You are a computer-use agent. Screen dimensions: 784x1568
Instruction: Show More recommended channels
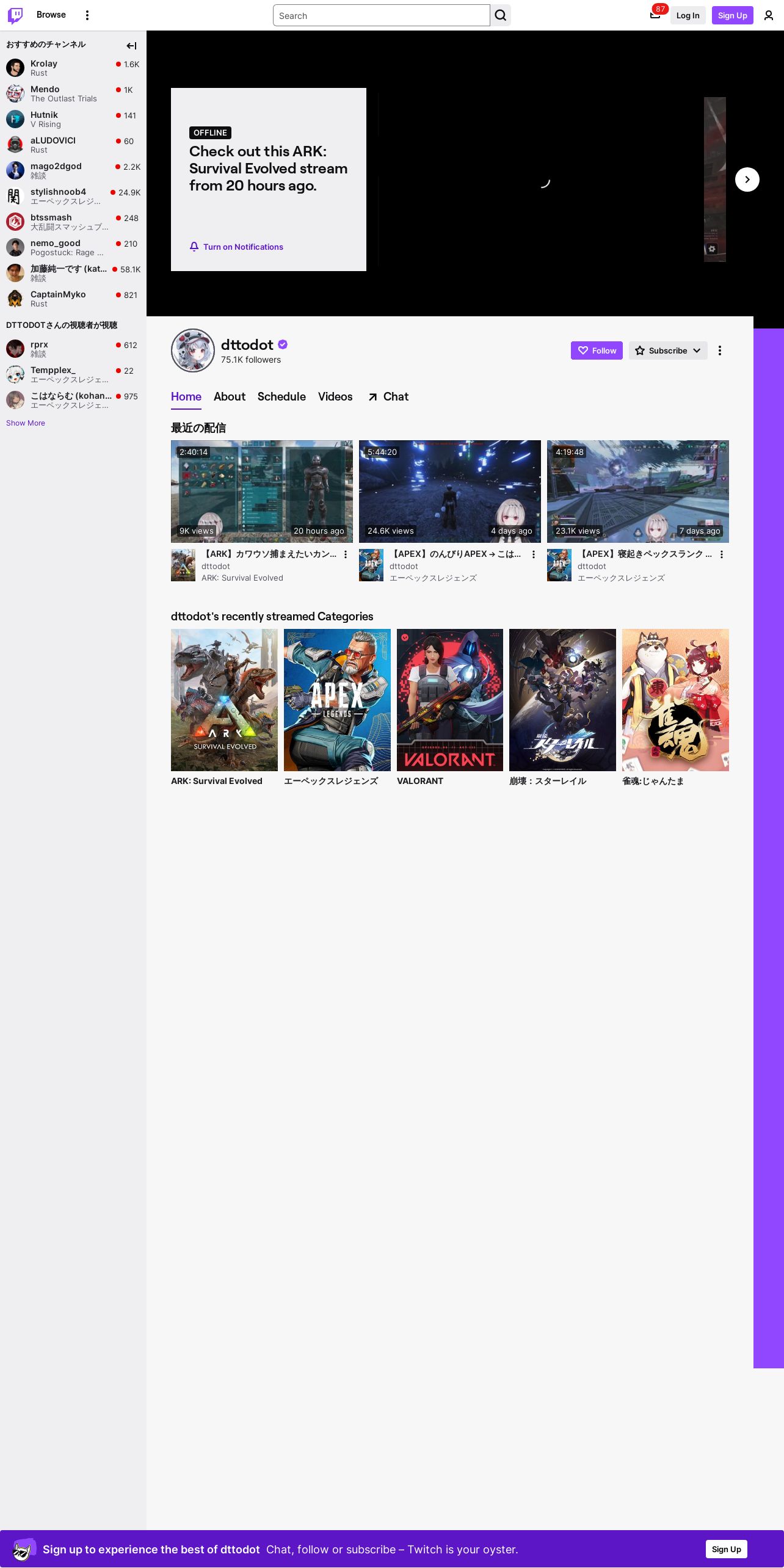click(26, 423)
